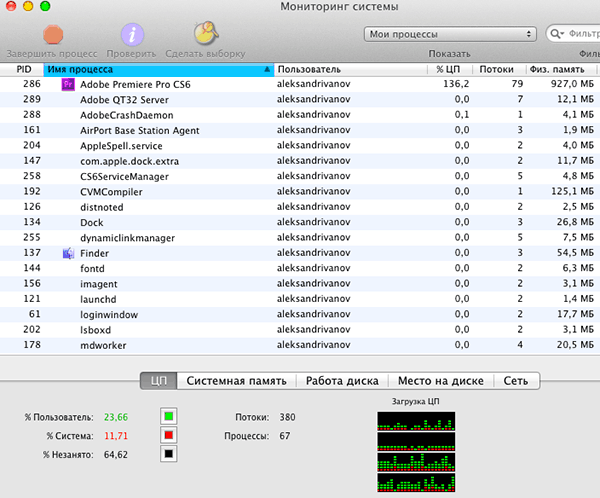Select the mdworker process
Screen dimensions: 600x498
coord(103,345)
